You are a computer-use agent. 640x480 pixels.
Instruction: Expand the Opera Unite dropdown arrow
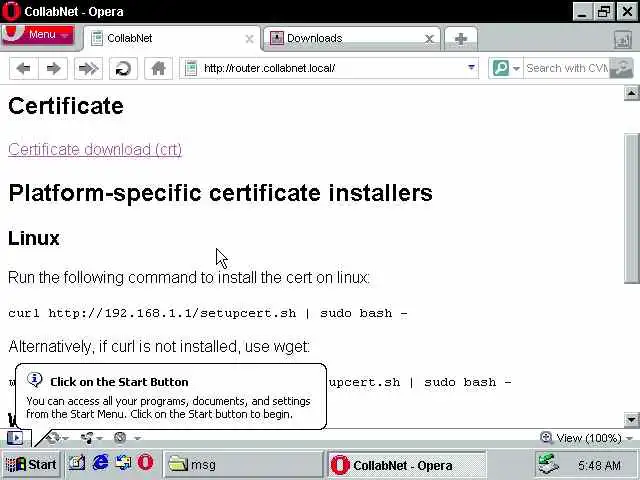pyautogui.click(x=101, y=439)
